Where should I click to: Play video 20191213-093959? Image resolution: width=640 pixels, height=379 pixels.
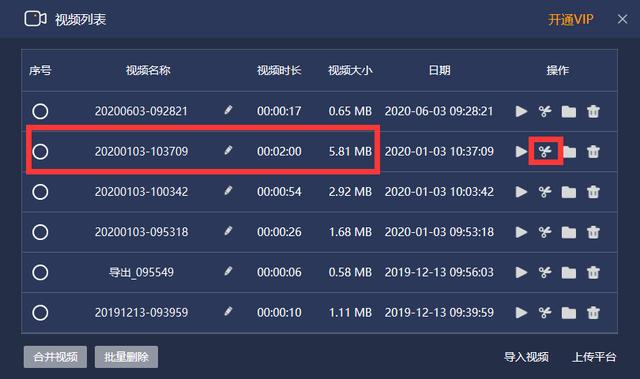[521, 313]
